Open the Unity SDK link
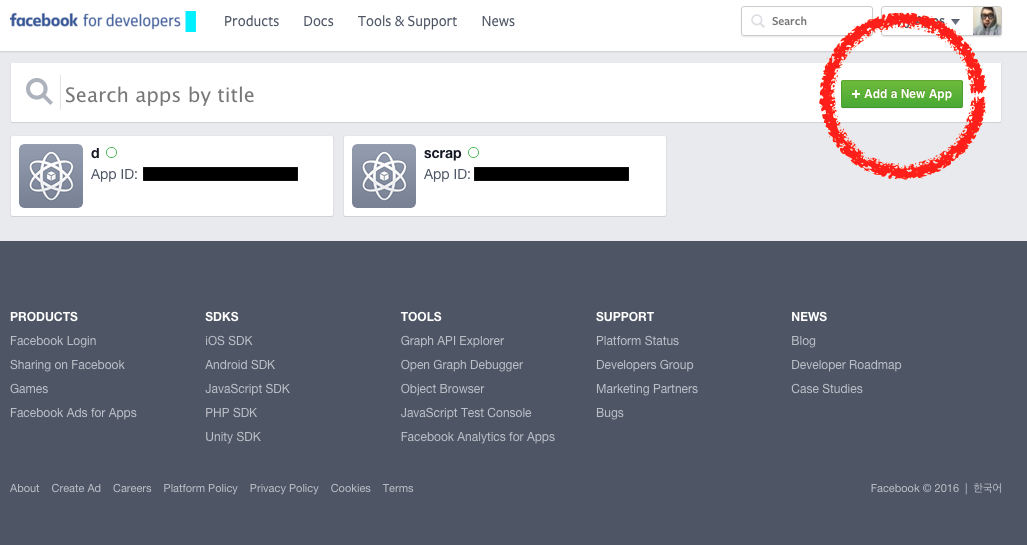Image resolution: width=1027 pixels, height=545 pixels. pyautogui.click(x=233, y=437)
